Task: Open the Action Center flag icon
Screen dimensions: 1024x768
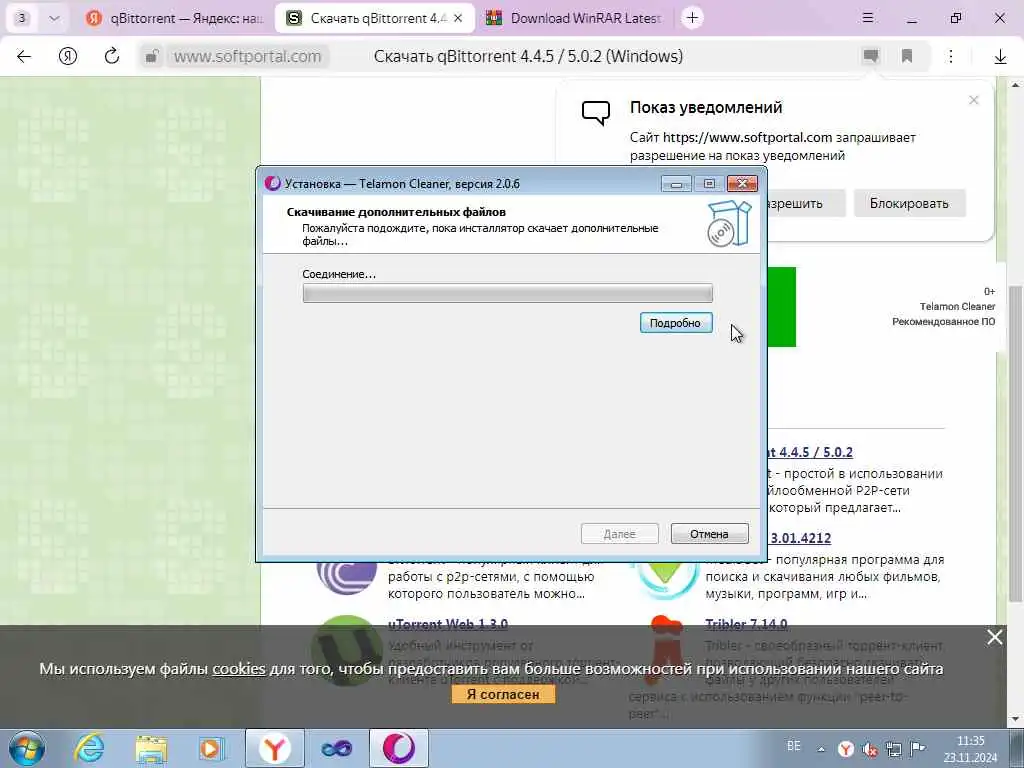Action: pos(918,748)
